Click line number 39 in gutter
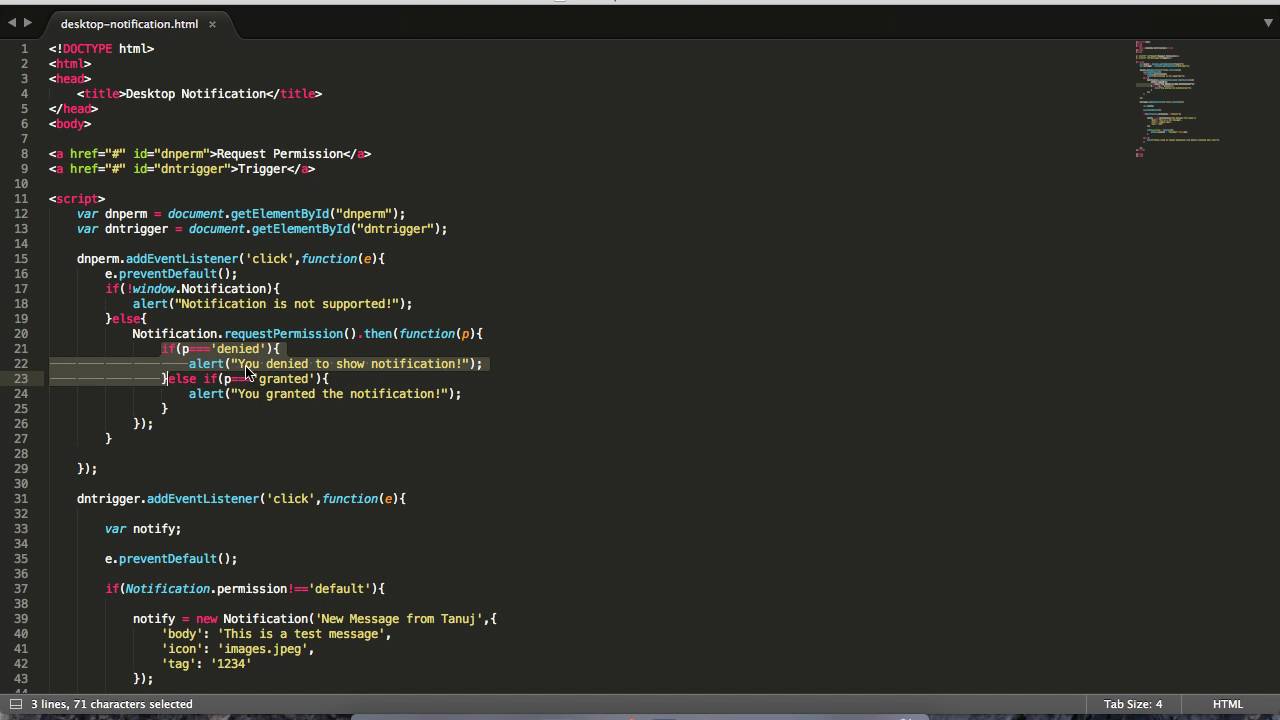Viewport: 1280px width, 720px height. (x=21, y=619)
